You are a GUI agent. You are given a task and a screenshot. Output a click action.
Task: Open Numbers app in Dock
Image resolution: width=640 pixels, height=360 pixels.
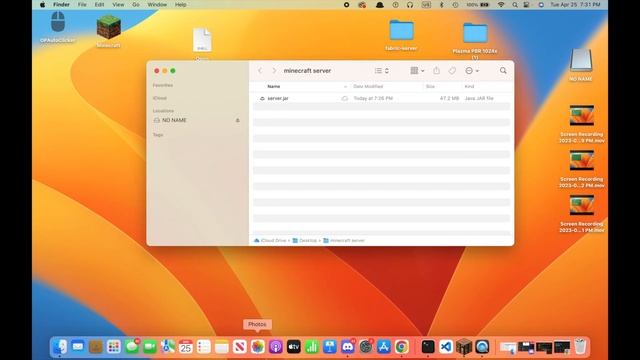311,347
